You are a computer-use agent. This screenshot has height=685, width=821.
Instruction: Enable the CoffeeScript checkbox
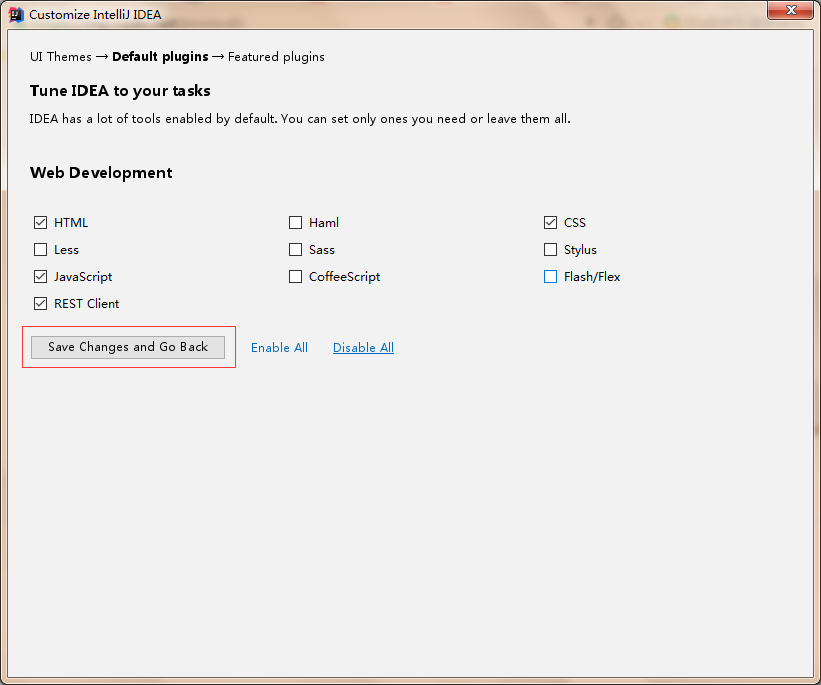tap(295, 277)
